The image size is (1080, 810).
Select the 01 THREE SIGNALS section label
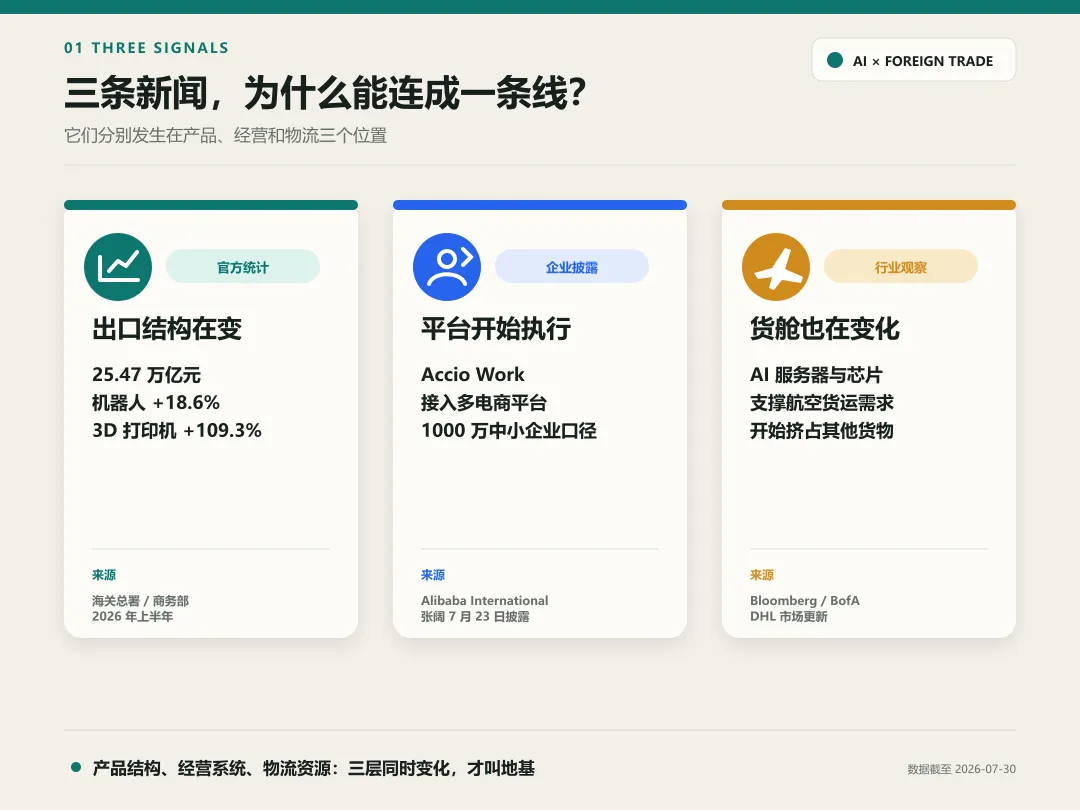(x=146, y=48)
